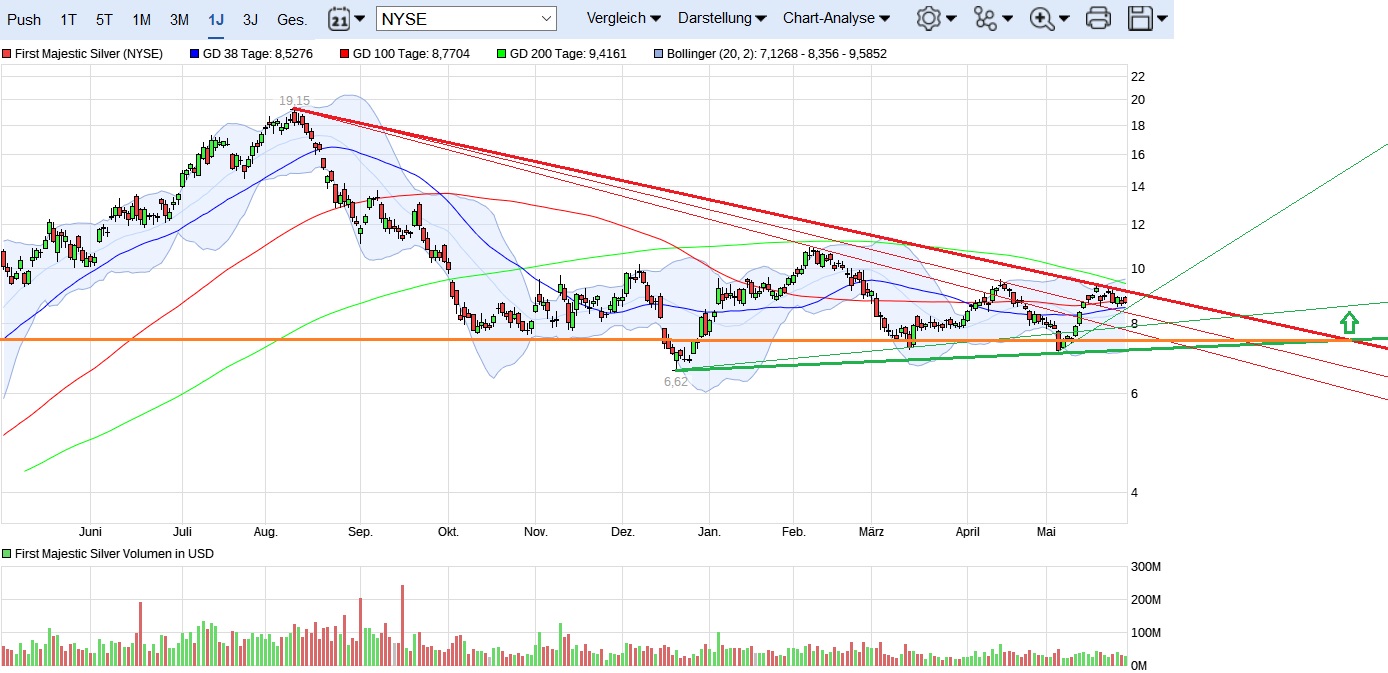Viewport: 1388px width, 673px height.
Task: Switch to the 3M time range tab
Action: [x=179, y=19]
